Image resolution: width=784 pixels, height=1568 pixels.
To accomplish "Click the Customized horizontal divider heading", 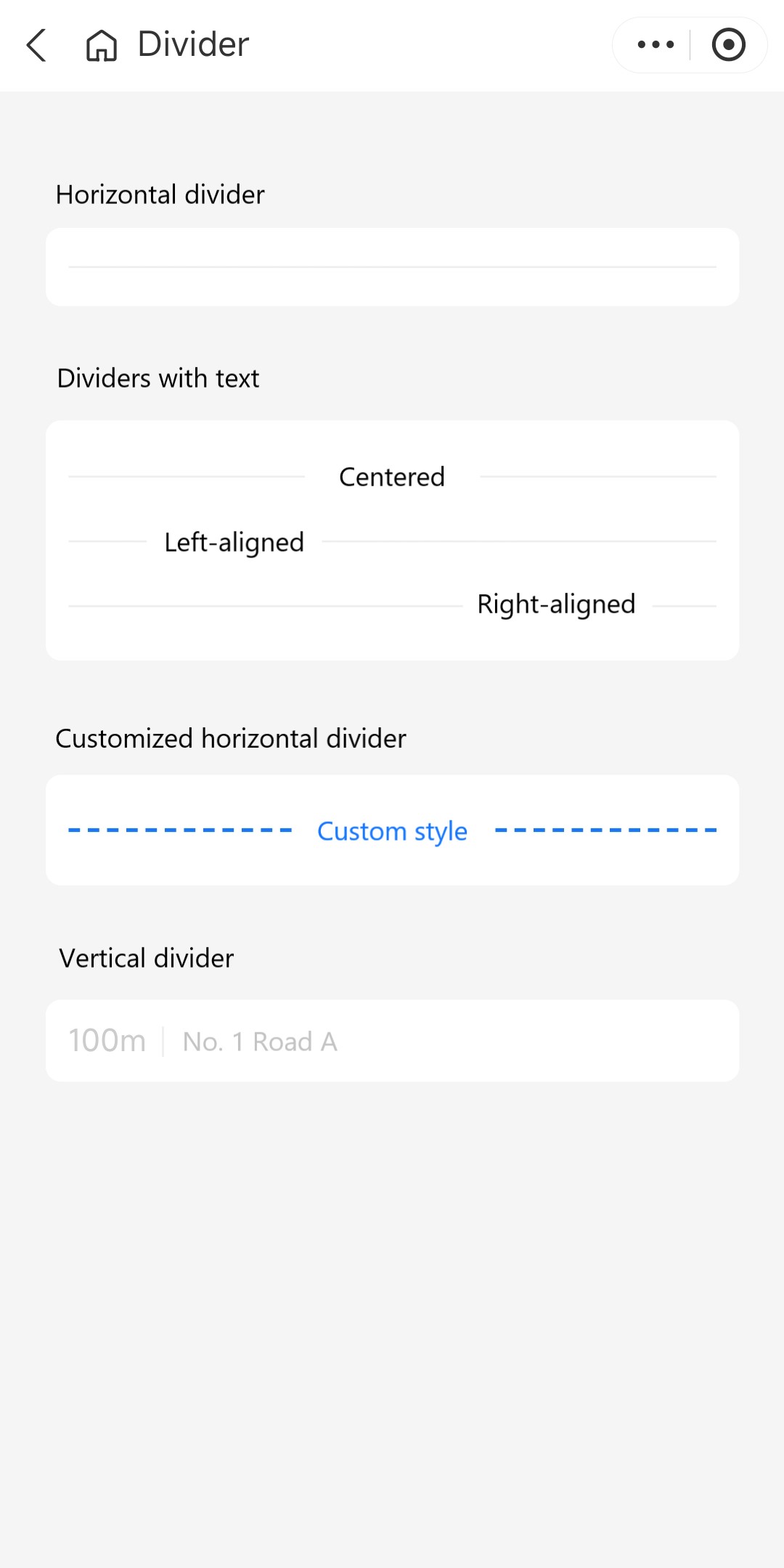I will (231, 739).
